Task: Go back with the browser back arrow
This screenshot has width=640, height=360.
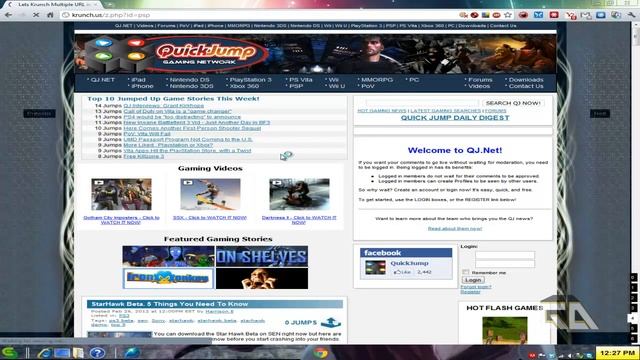Action: point(8,15)
